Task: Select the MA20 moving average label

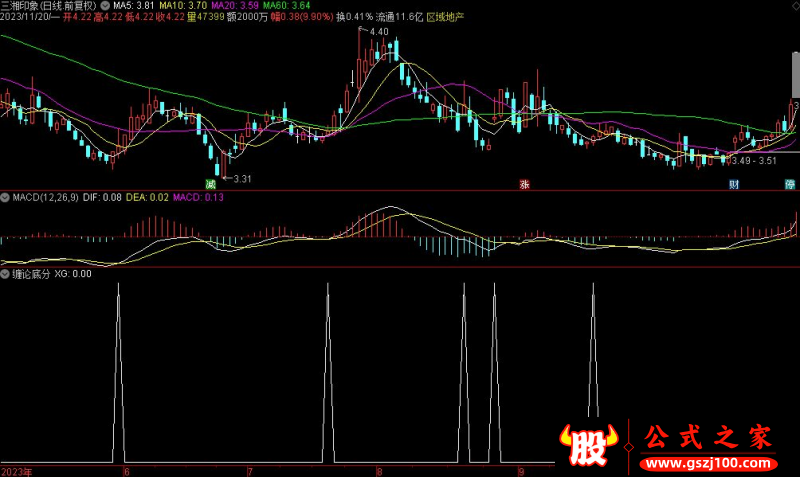Action: (x=232, y=5)
